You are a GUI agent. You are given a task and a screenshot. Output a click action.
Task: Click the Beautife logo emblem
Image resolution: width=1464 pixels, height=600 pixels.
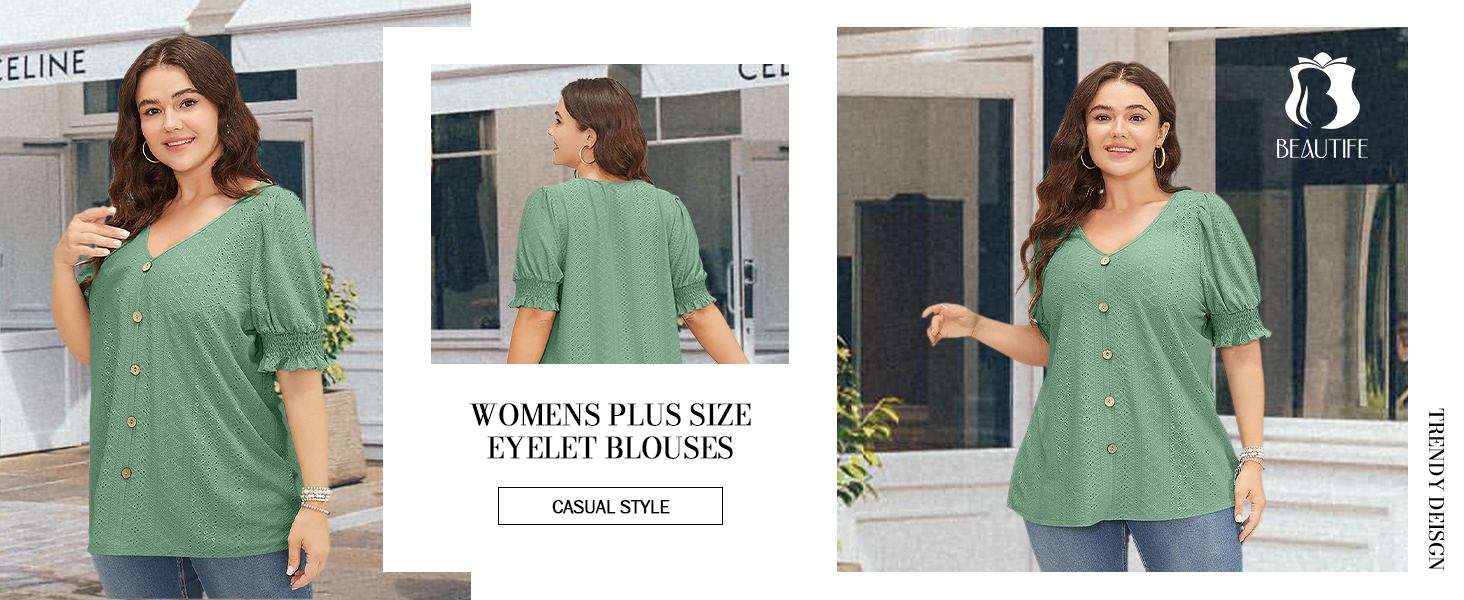(1321, 92)
